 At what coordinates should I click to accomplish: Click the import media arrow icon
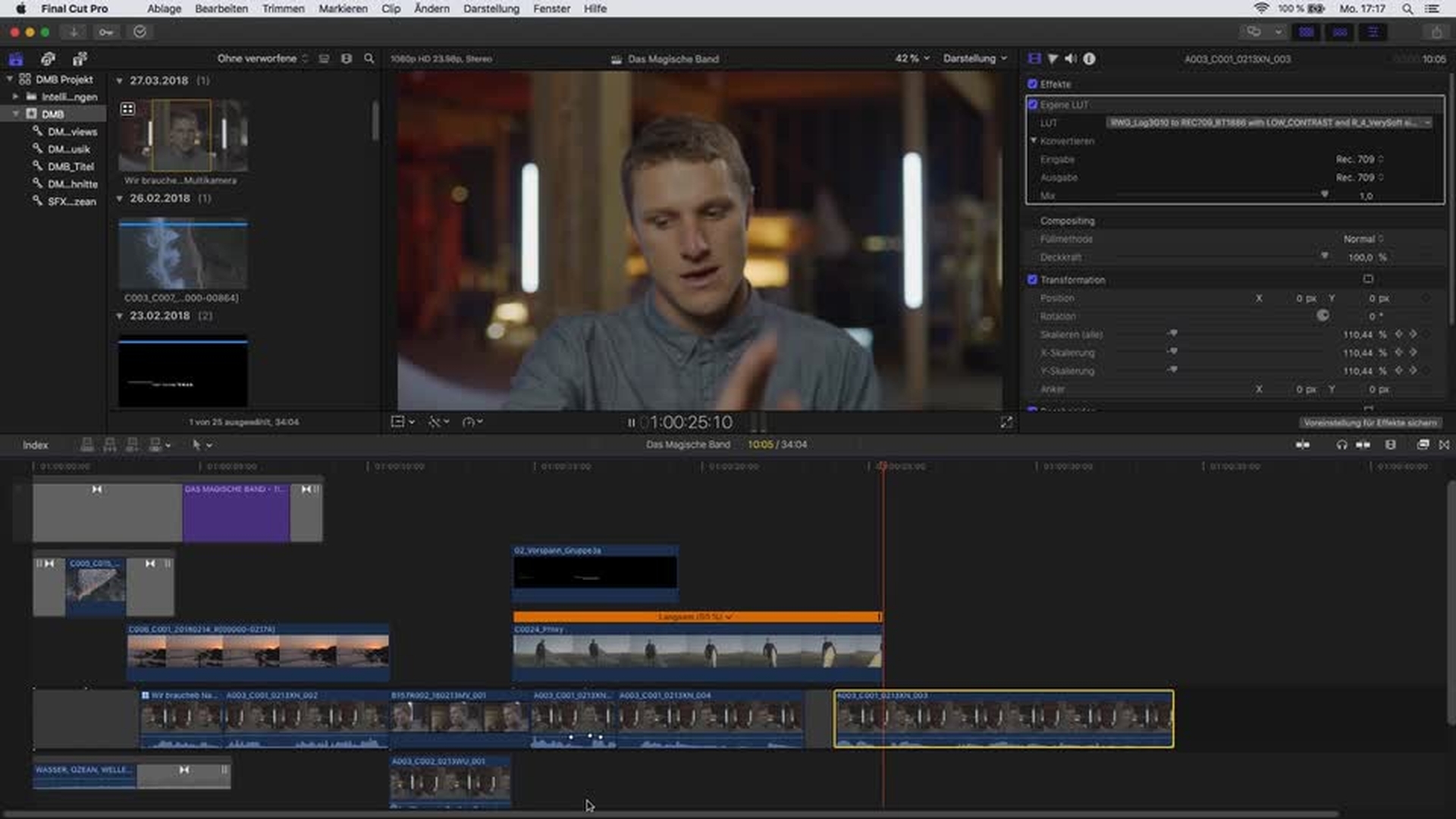74,32
